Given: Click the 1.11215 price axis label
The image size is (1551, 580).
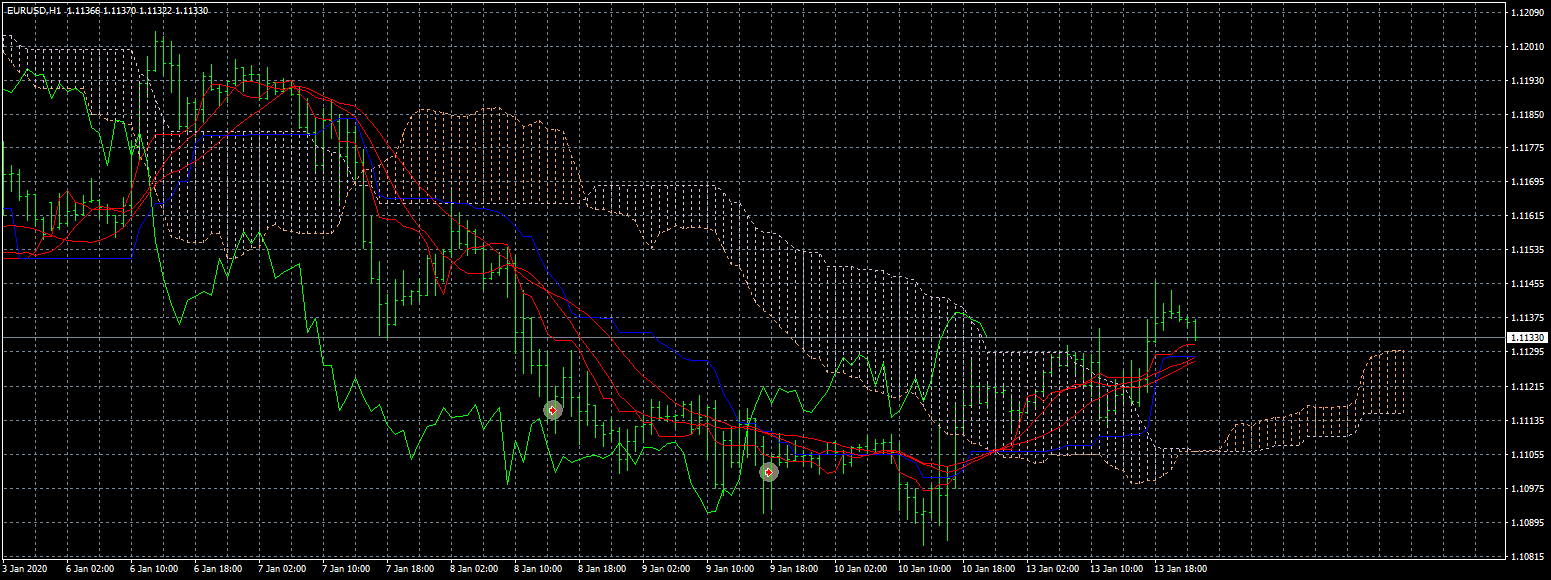Looking at the screenshot, I should [1529, 386].
